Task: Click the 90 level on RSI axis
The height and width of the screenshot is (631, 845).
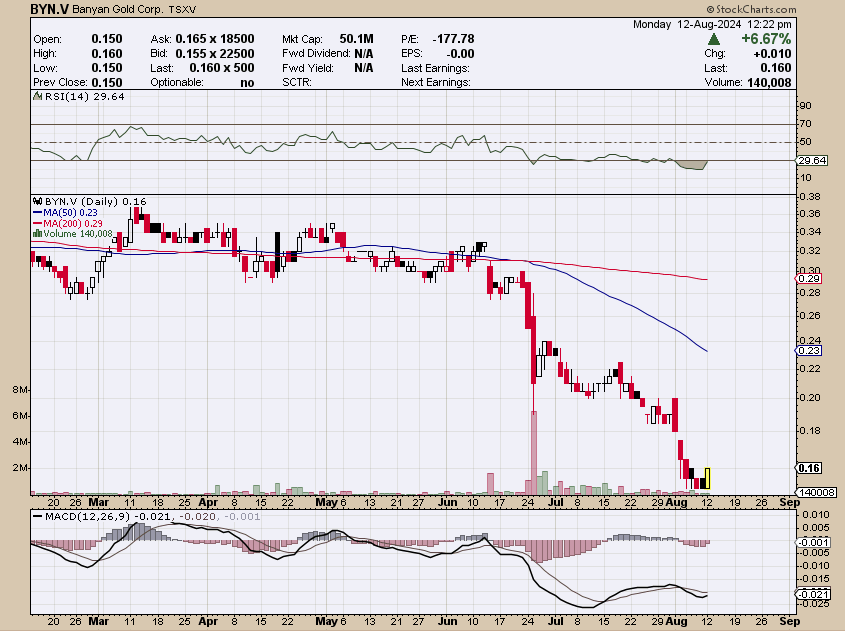Action: click(x=806, y=106)
